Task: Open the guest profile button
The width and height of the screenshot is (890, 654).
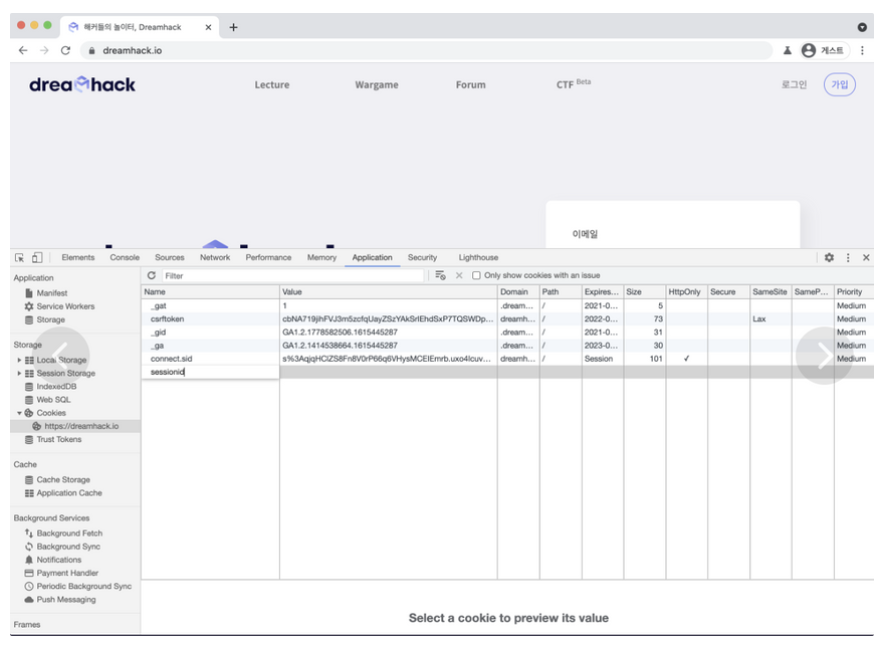Action: (824, 51)
